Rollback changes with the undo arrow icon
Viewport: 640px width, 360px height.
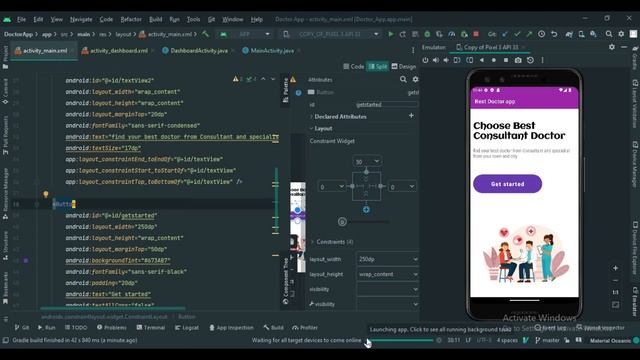(x=554, y=34)
